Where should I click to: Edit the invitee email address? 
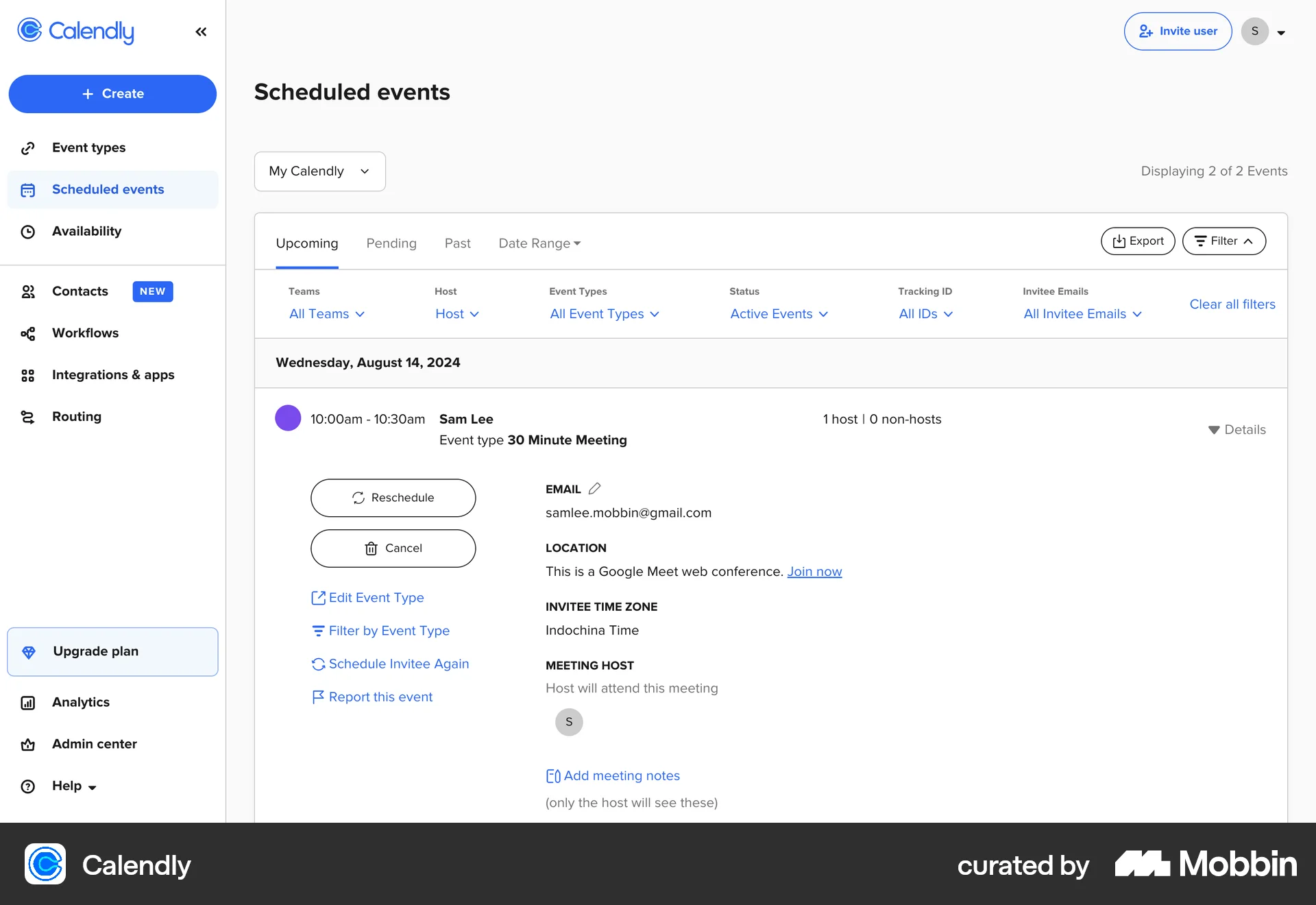pos(594,488)
